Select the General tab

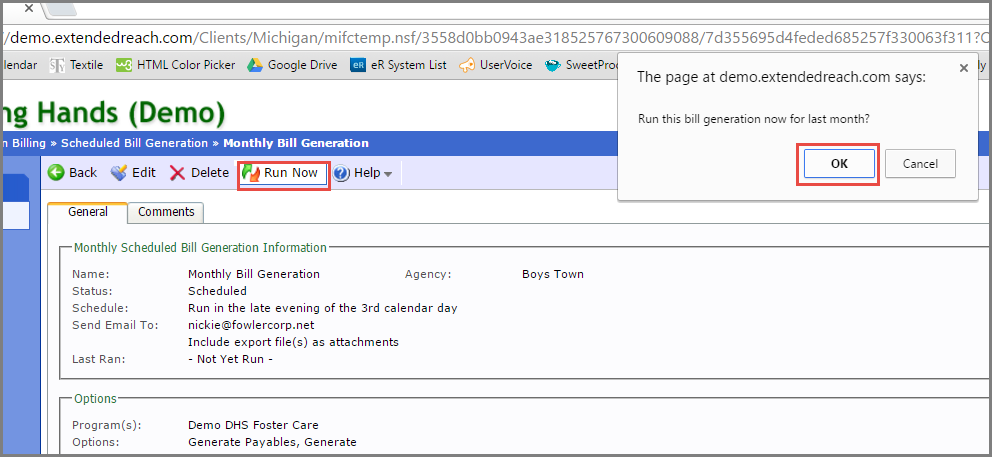point(87,212)
